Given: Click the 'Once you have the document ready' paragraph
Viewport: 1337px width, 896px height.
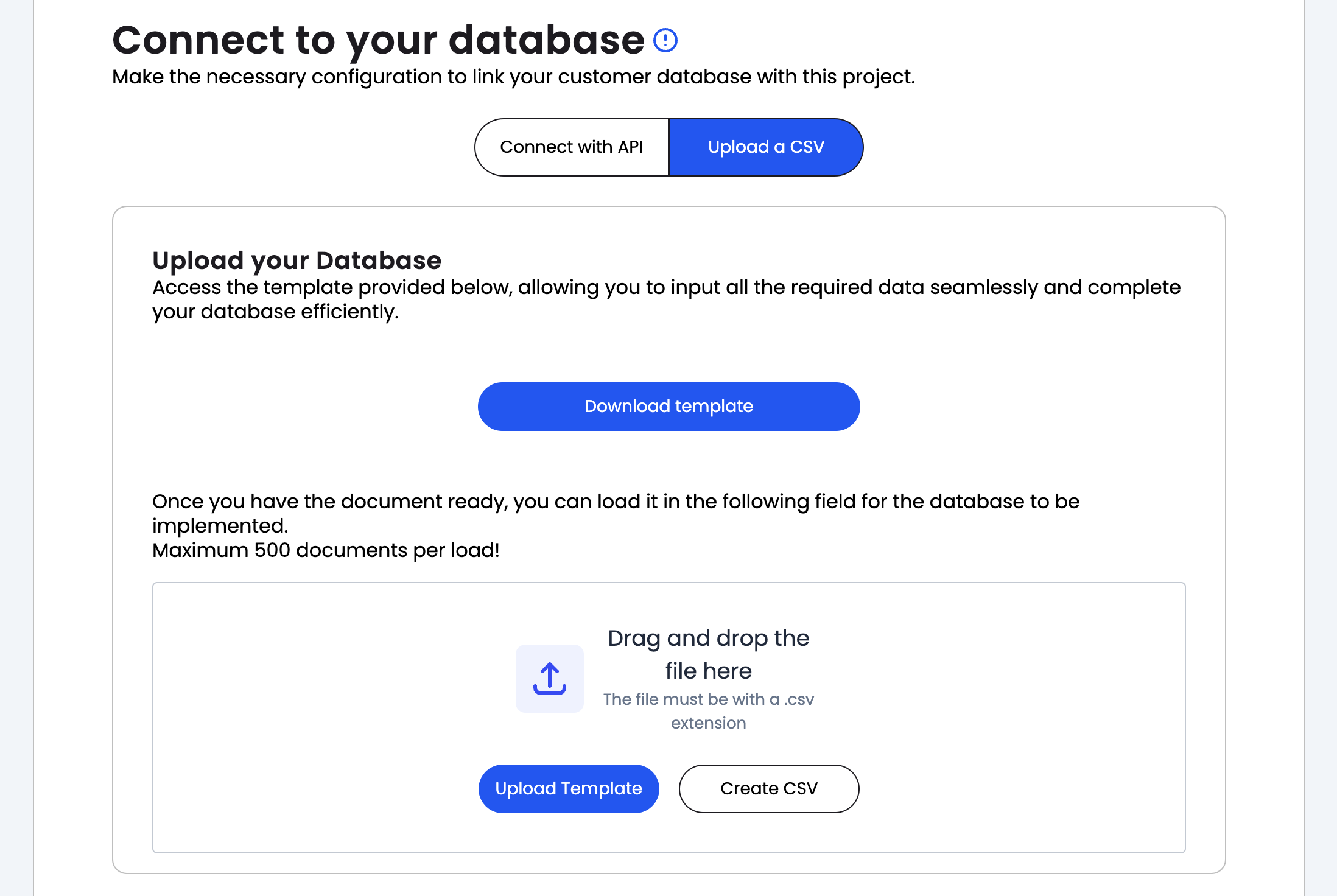Looking at the screenshot, I should [x=615, y=502].
